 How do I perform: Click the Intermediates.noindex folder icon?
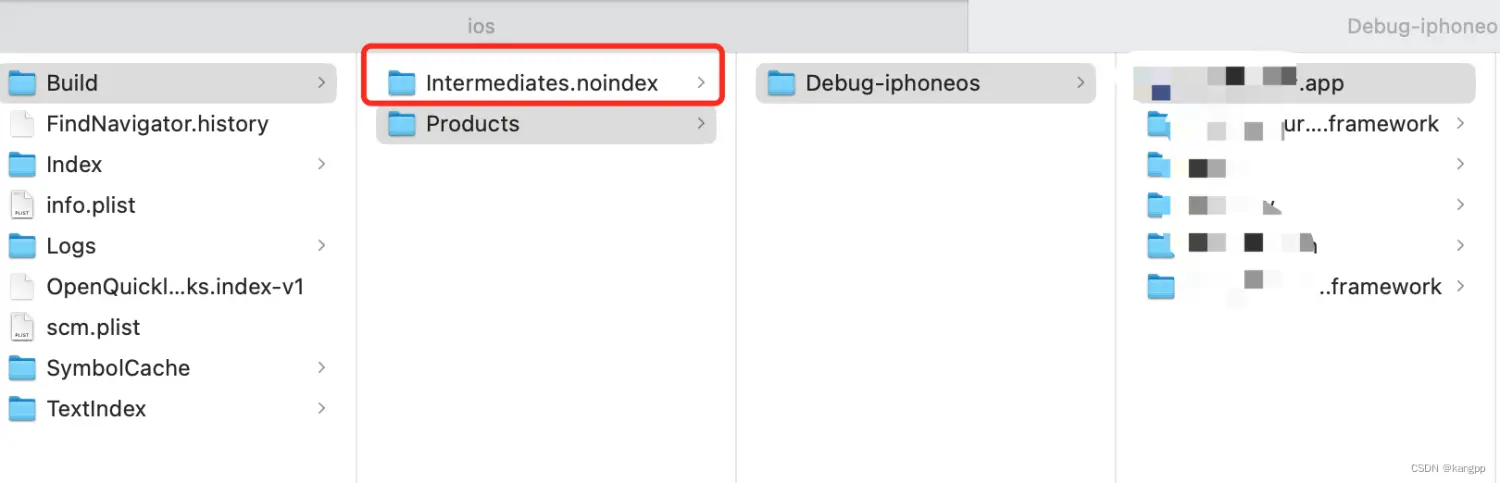402,83
